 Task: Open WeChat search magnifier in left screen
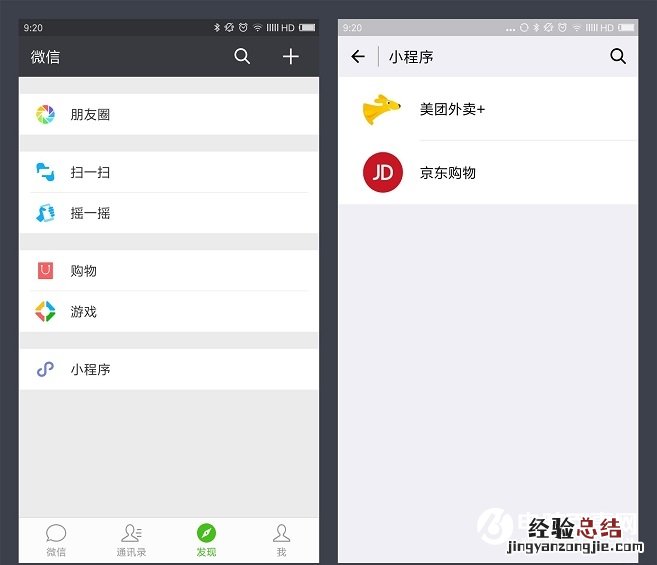tap(242, 56)
